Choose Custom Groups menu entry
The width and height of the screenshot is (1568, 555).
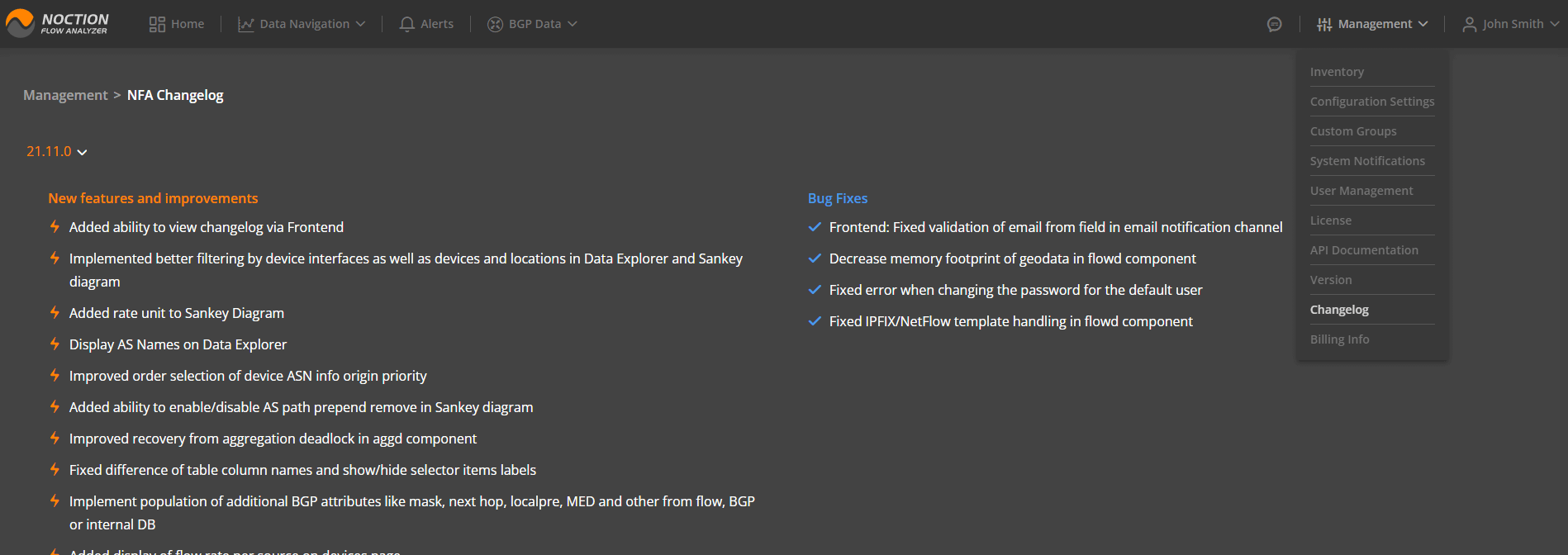pos(1353,131)
